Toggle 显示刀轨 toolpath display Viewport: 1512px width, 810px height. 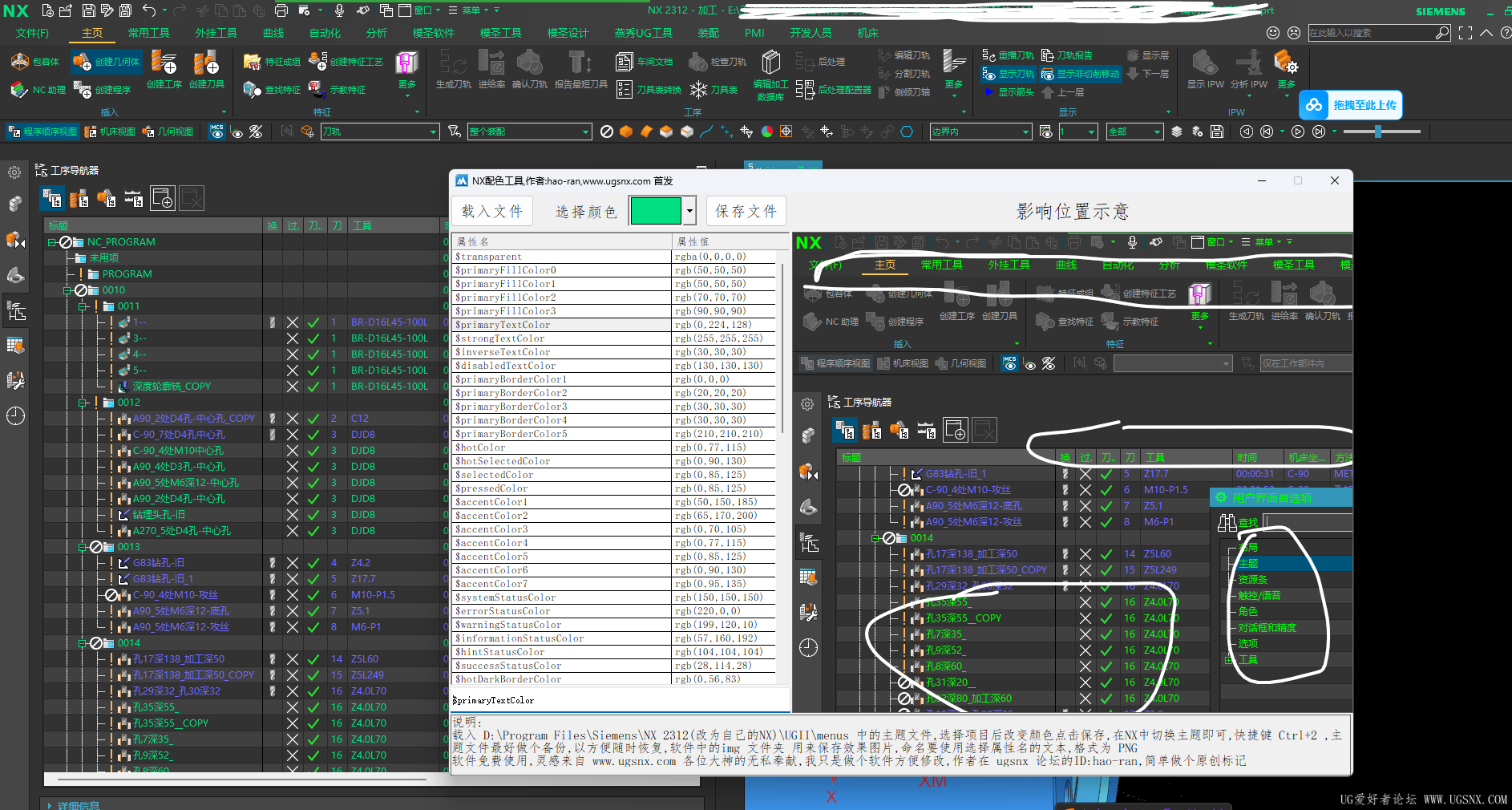point(1008,74)
